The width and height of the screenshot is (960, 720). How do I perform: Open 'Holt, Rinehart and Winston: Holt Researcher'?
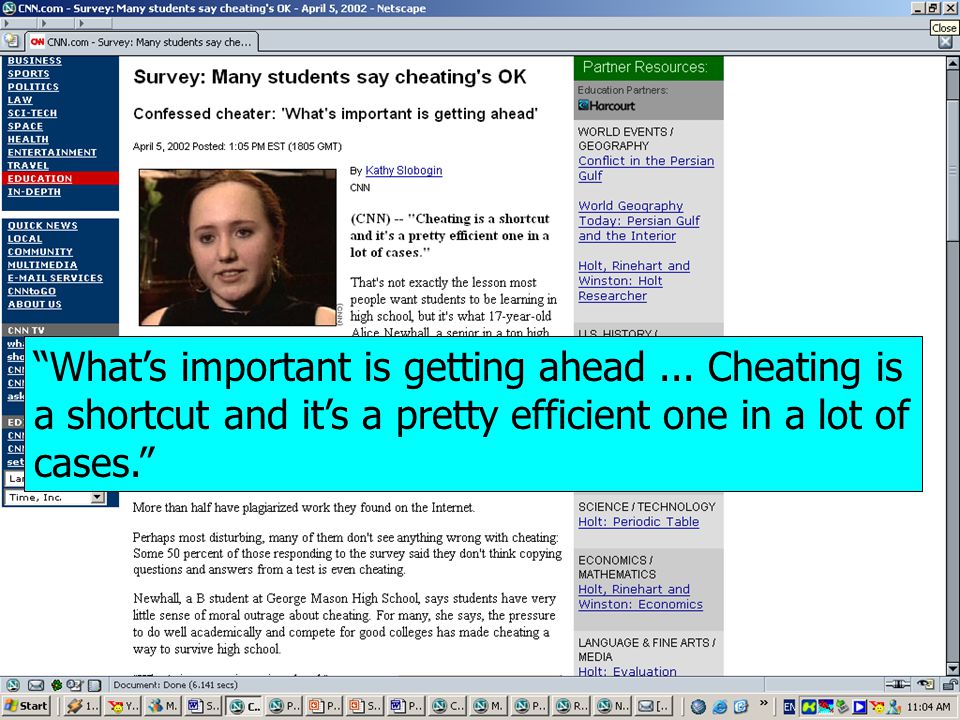pos(634,281)
